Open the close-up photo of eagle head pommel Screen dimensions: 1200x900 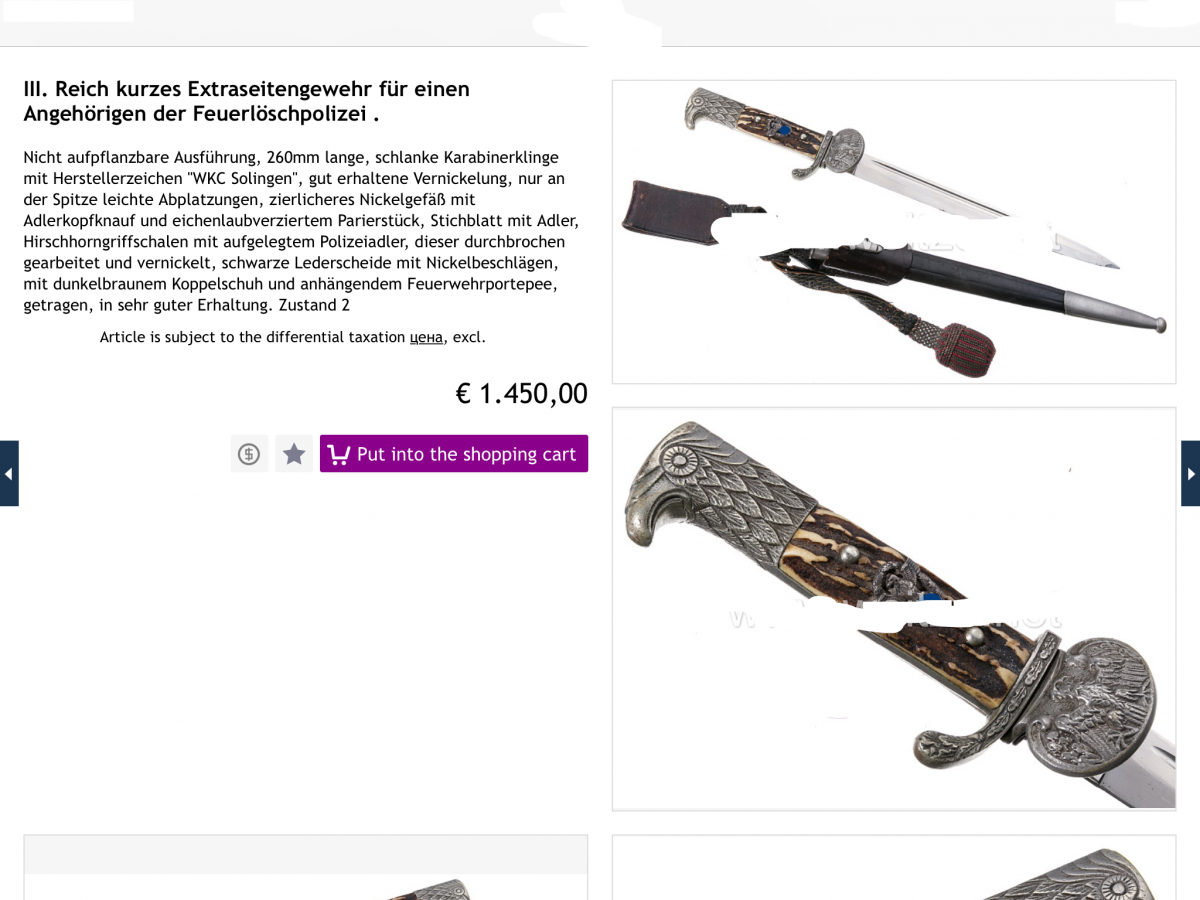[x=894, y=609]
